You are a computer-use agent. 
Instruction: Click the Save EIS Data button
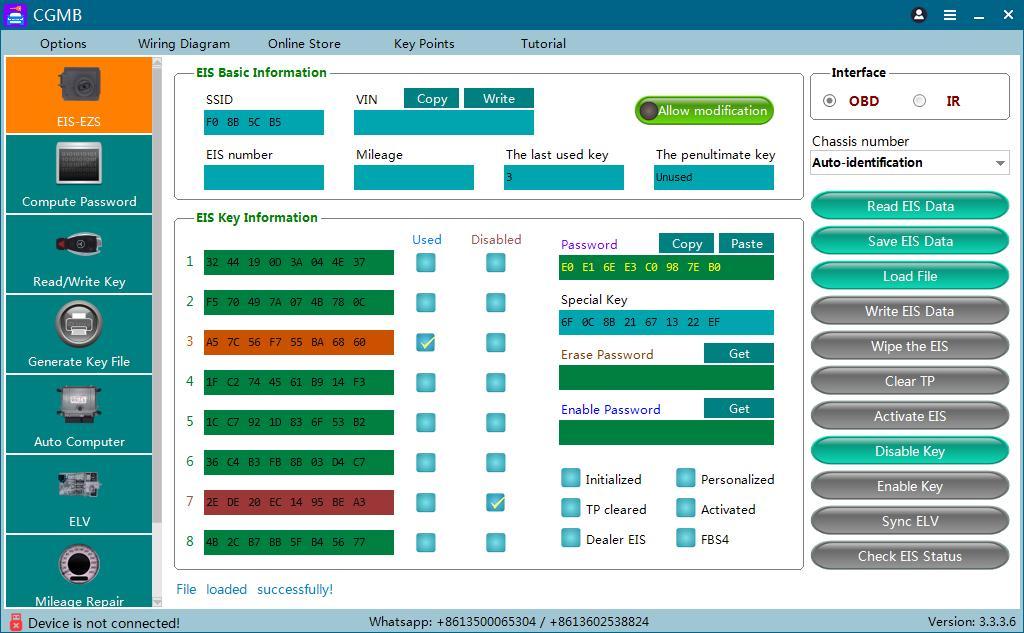coord(910,241)
